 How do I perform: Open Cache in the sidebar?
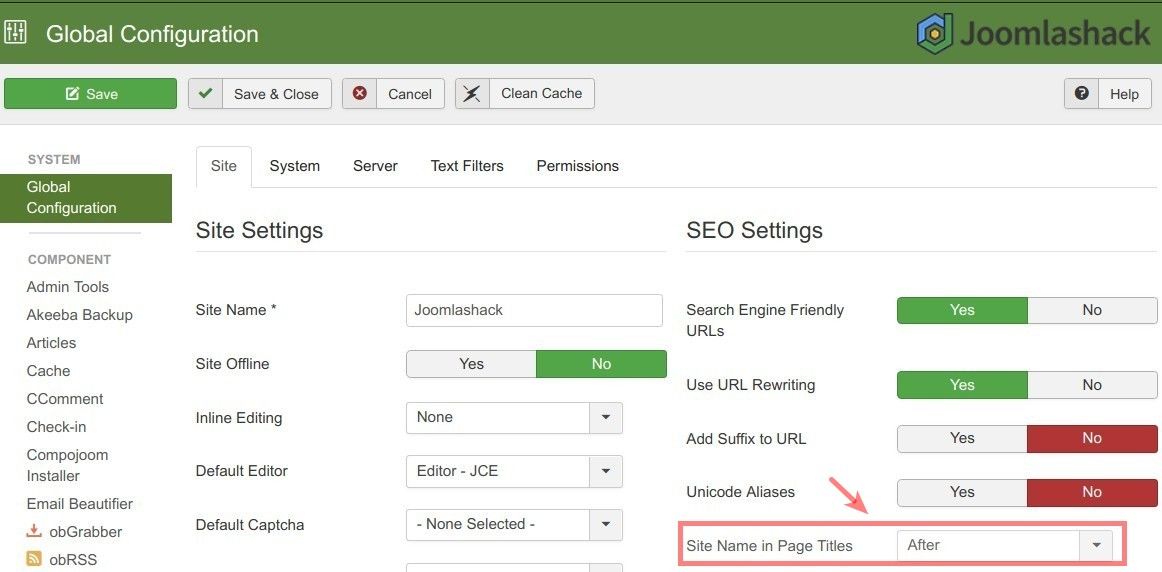point(48,371)
